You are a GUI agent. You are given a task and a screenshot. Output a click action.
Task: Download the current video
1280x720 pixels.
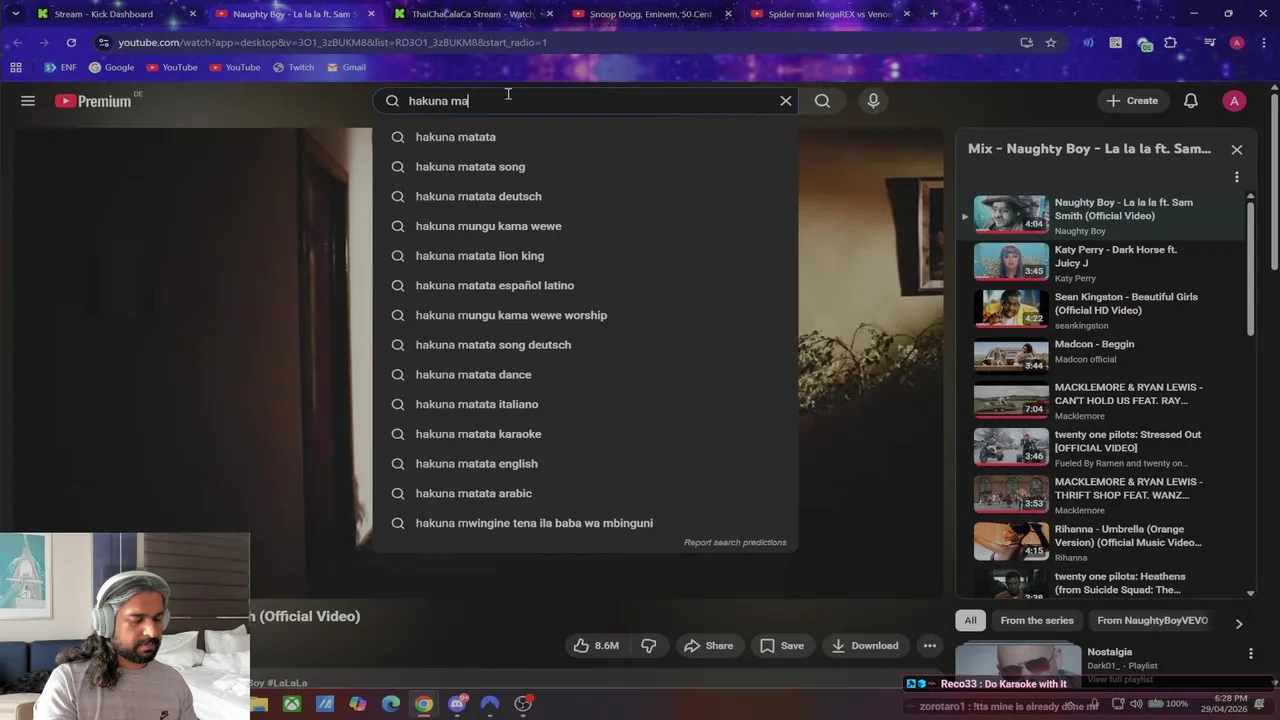point(865,646)
